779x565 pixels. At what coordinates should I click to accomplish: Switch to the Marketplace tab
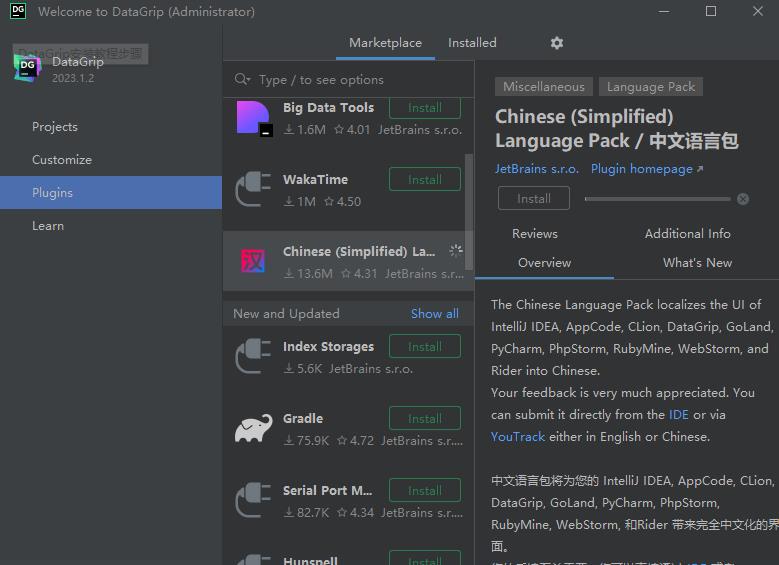point(385,43)
